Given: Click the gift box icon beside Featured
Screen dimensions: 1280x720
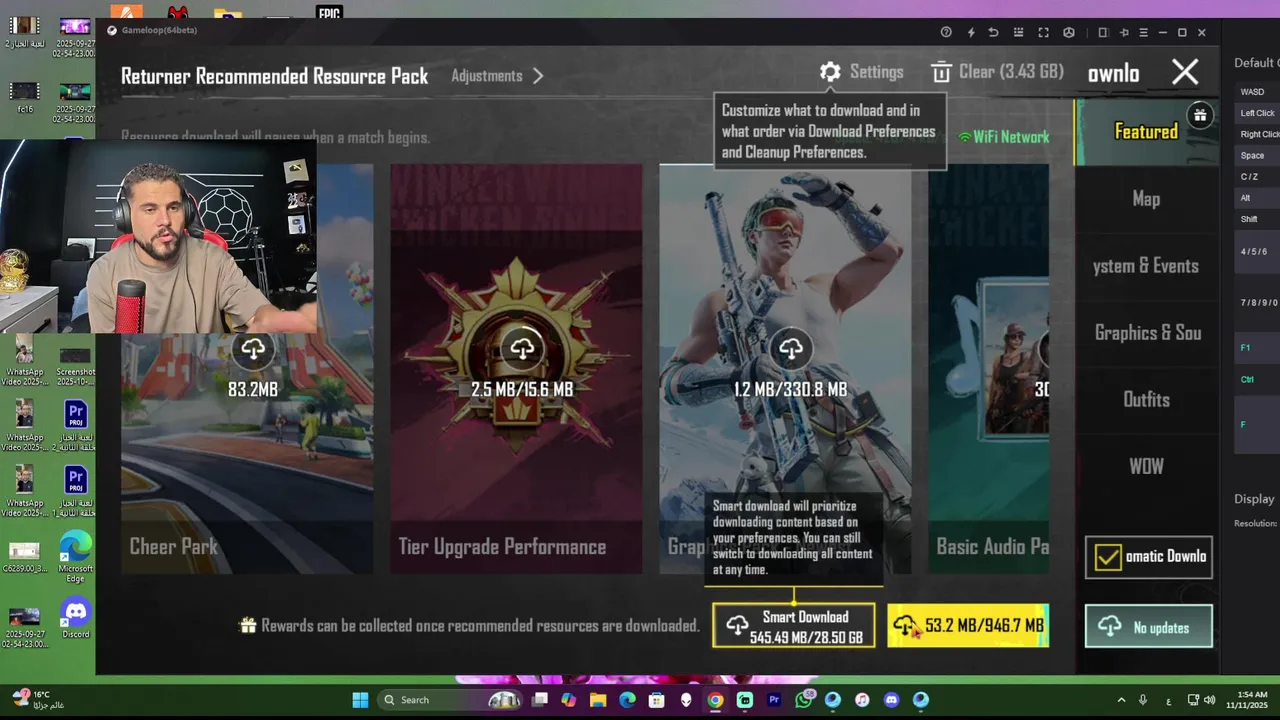Looking at the screenshot, I should point(1200,115).
